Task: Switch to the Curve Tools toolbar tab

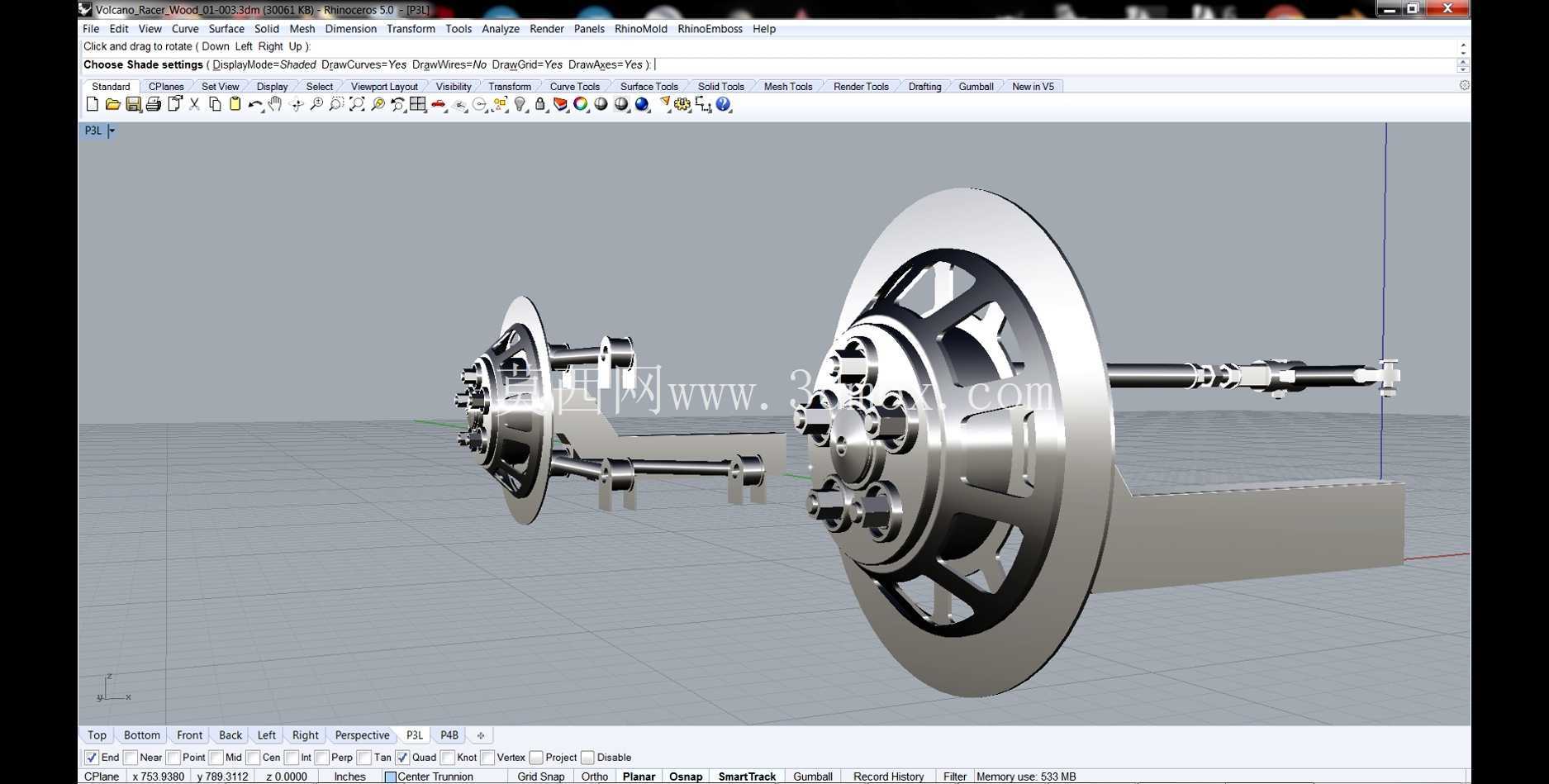Action: (x=575, y=87)
